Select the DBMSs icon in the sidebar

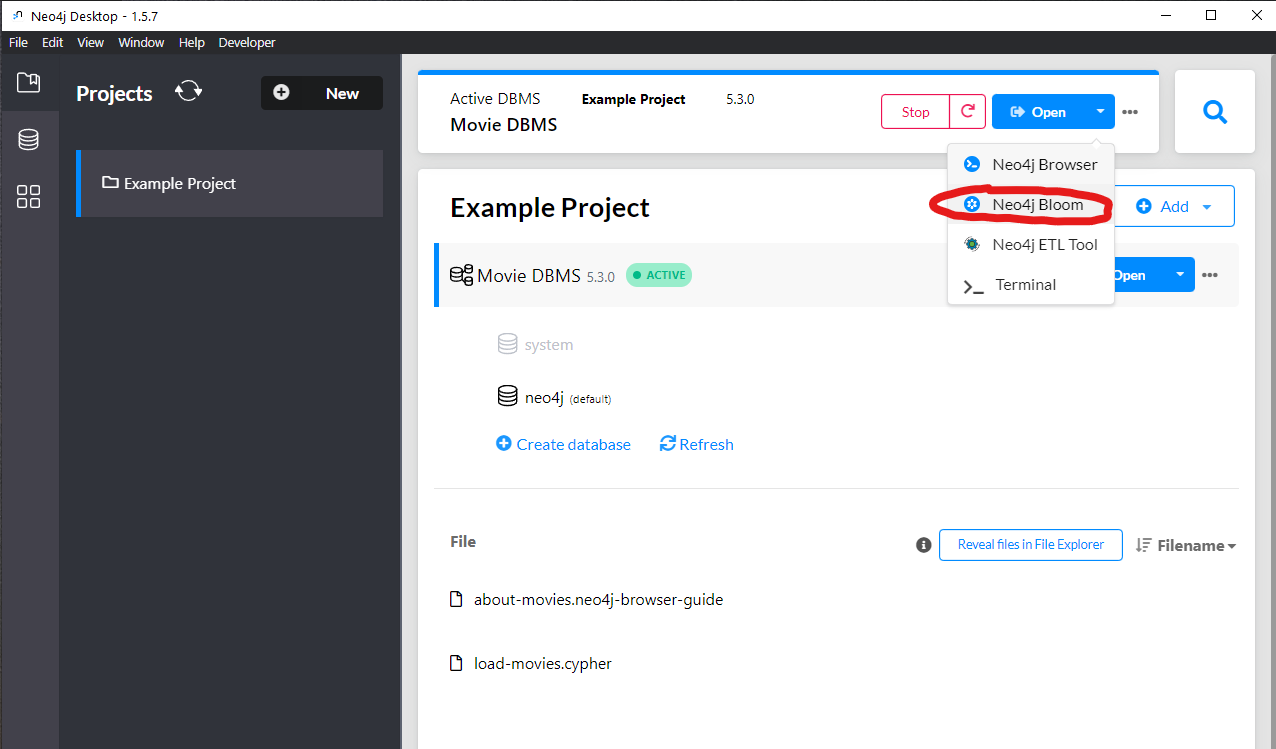click(29, 139)
